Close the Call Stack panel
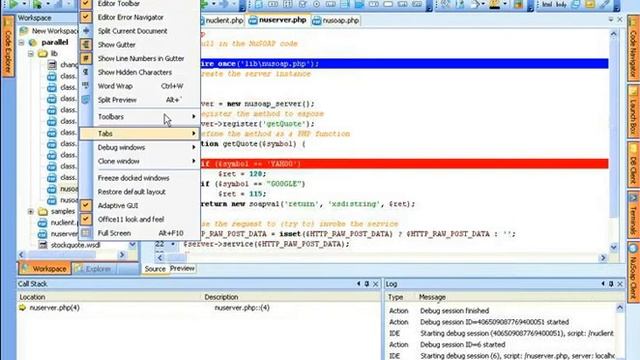The image size is (640, 360). coord(376,284)
